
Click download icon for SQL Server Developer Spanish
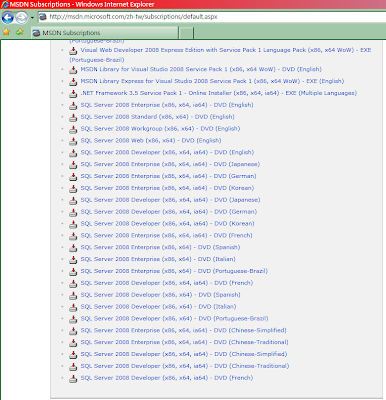(x=73, y=295)
